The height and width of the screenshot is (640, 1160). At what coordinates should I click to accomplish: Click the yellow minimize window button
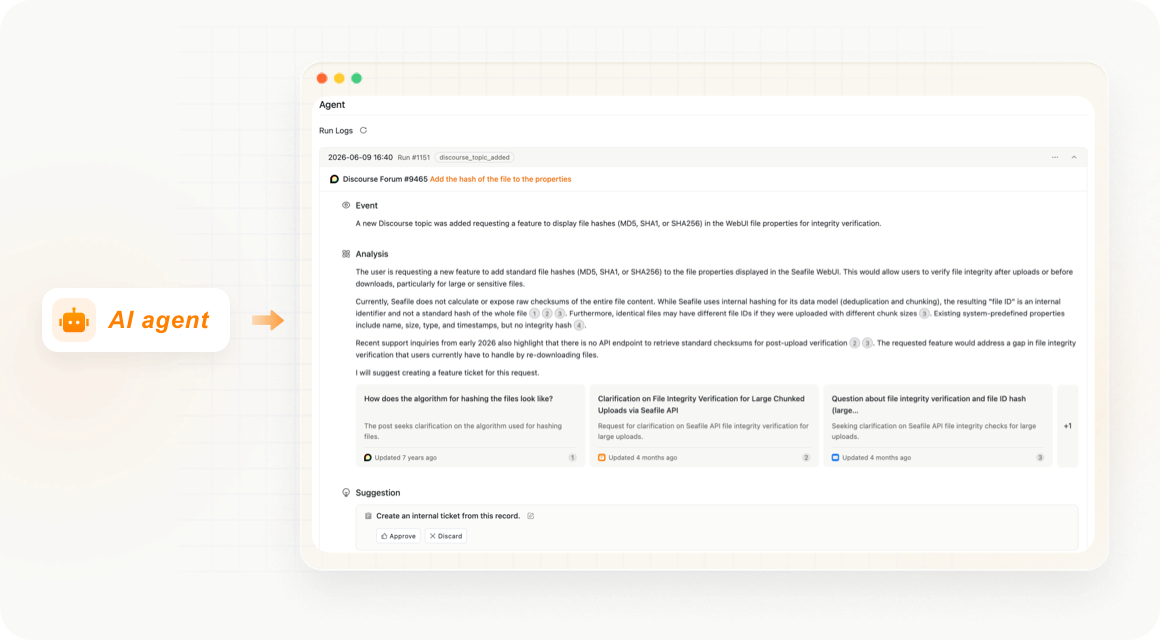coord(339,78)
